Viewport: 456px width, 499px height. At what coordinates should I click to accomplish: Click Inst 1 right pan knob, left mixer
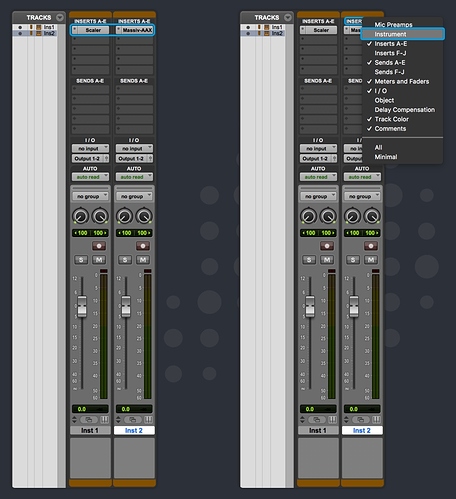click(x=100, y=216)
